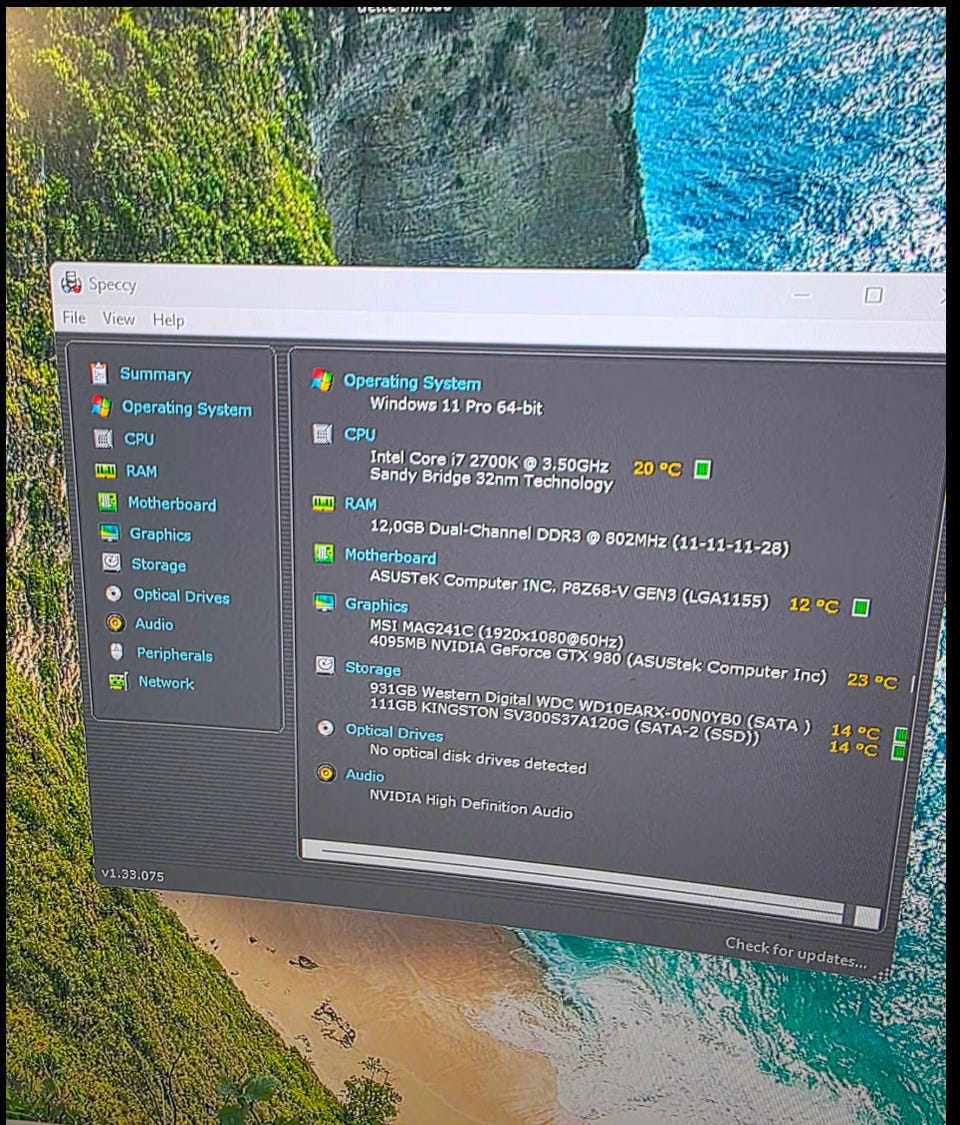
Task: Click the Windows flag icon beside sidebar Operating System
Action: coord(101,406)
